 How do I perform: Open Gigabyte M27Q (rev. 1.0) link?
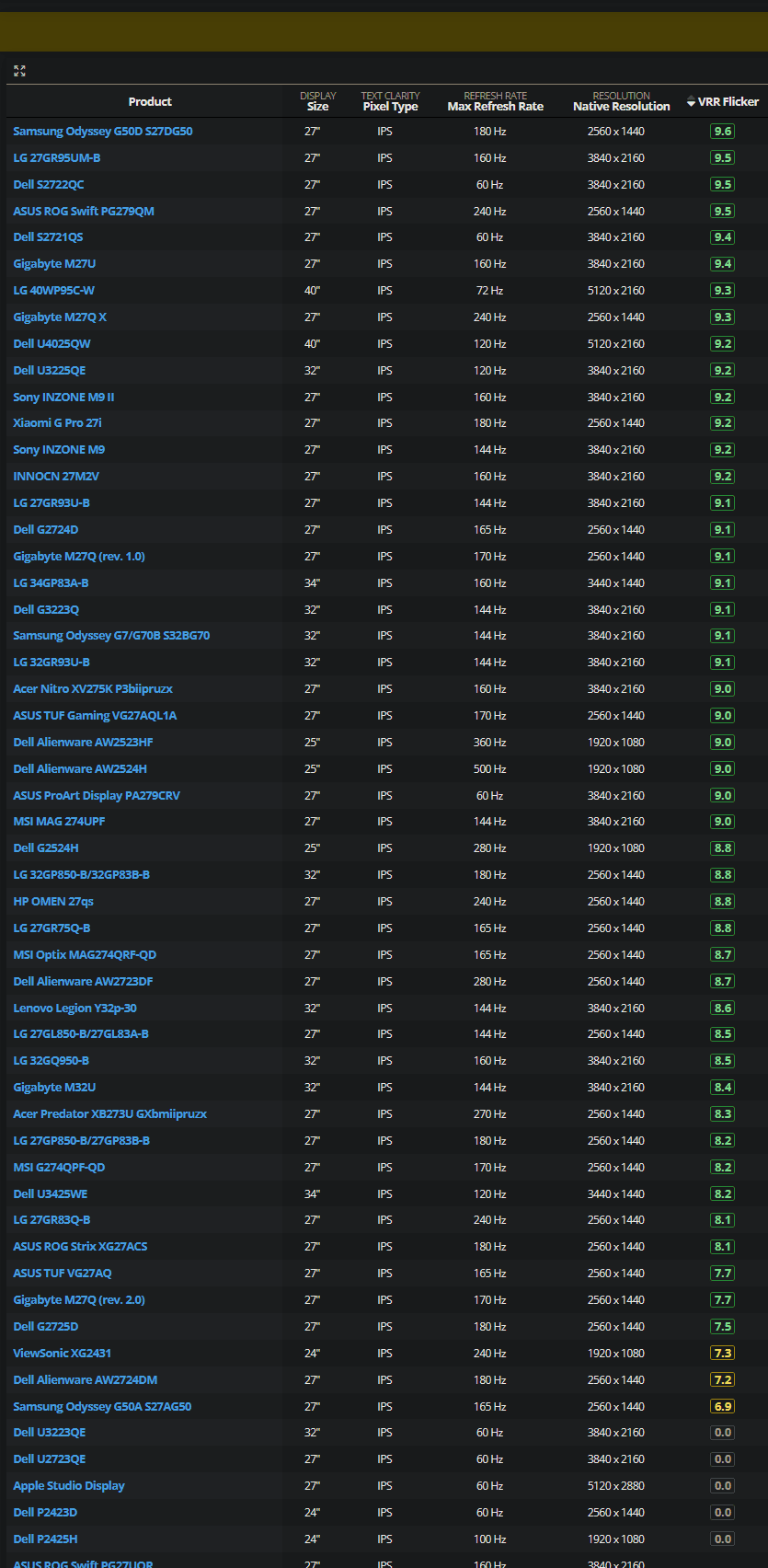[79, 557]
